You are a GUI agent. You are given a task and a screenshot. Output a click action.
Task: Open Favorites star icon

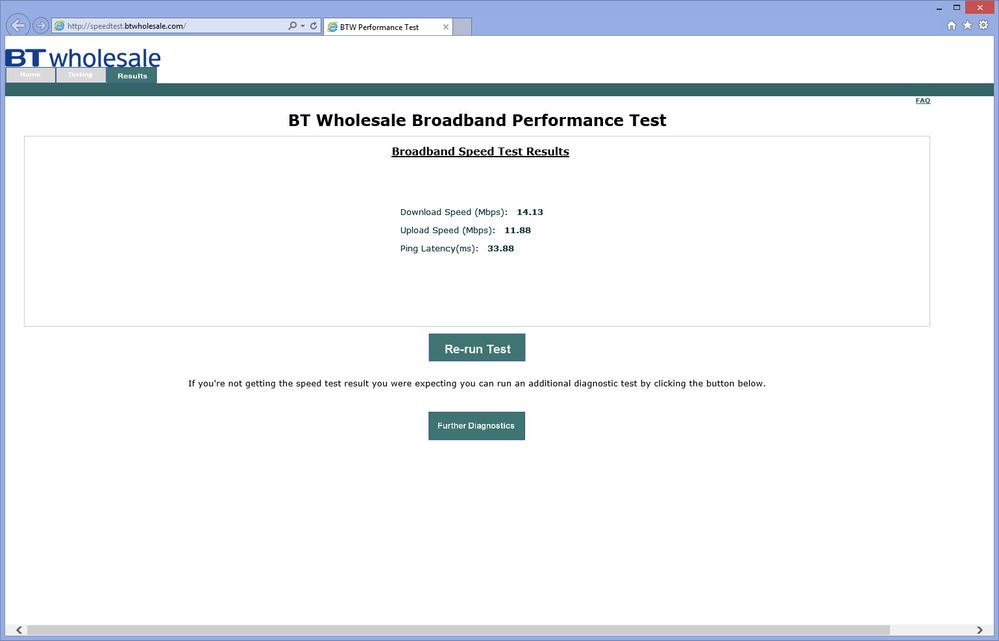[x=967, y=25]
